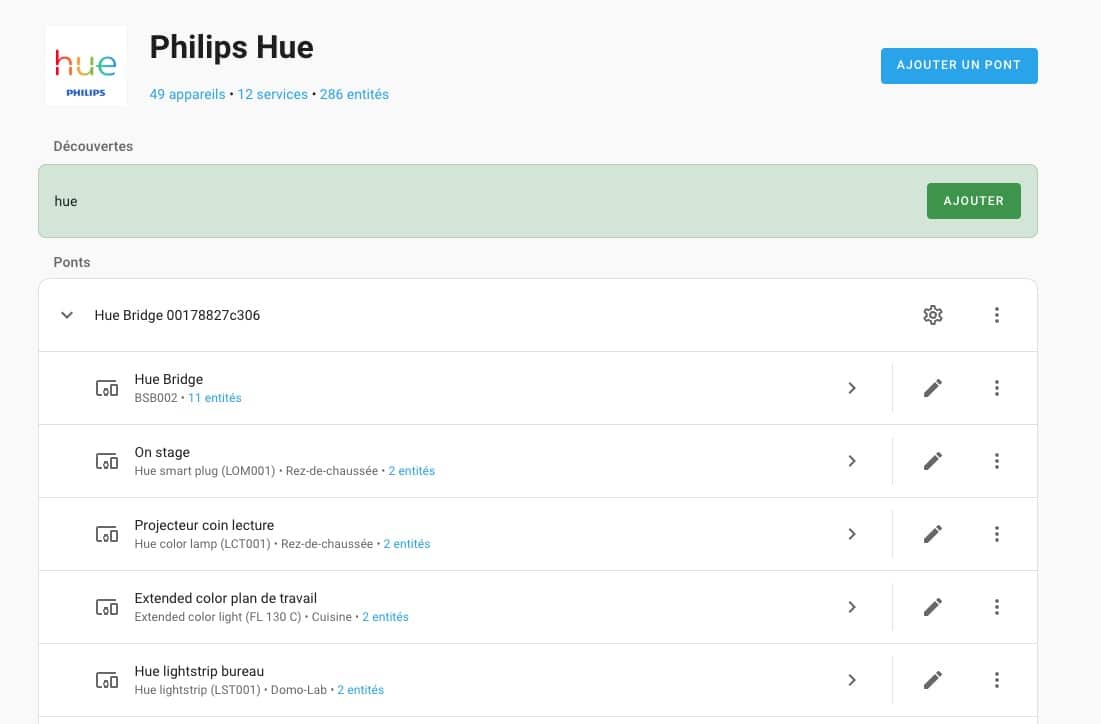Screen dimensions: 1101x724
Task: Edit the Hue Bridge BSB002 device
Action: pyautogui.click(x=932, y=388)
